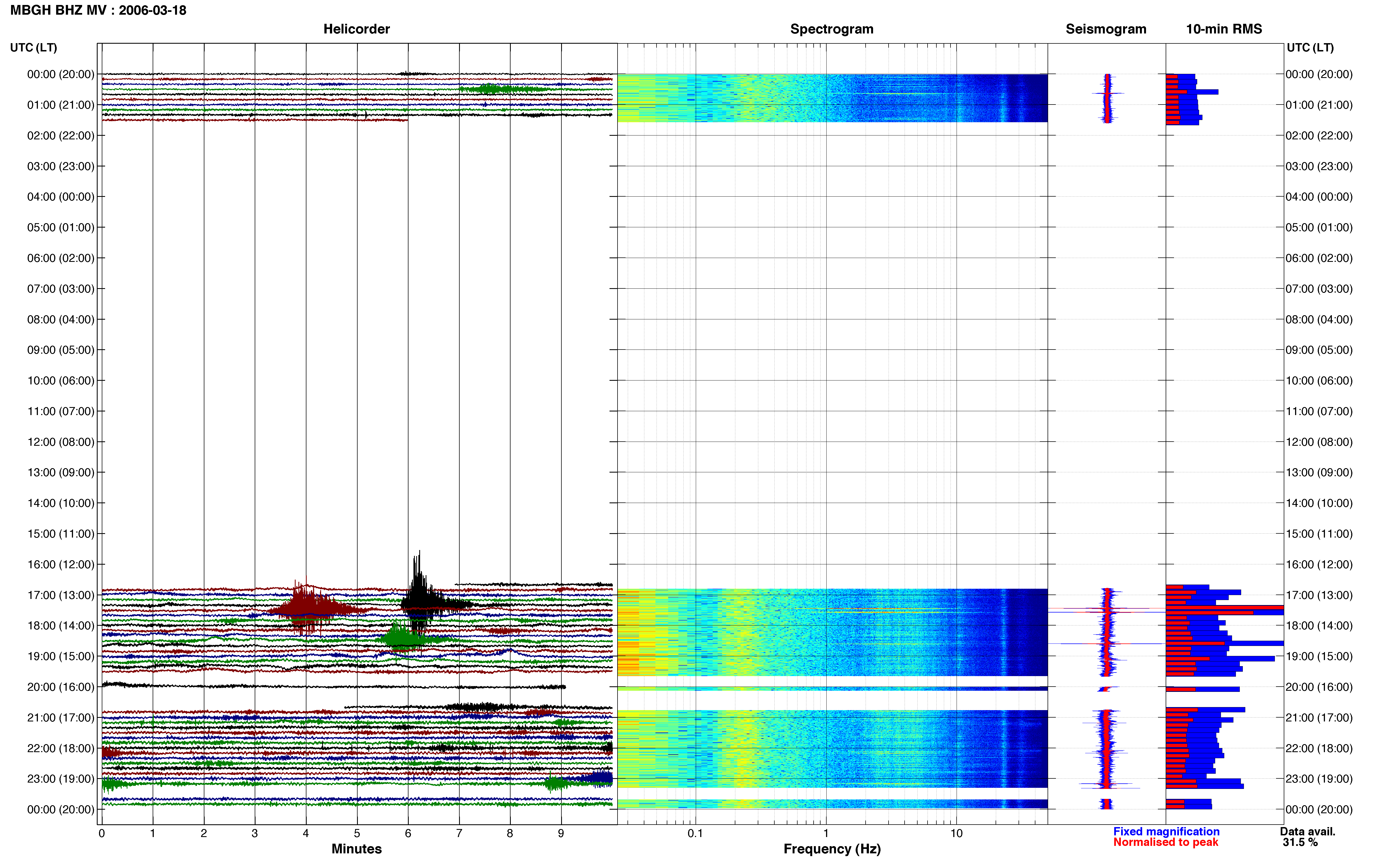Click the left 'UTC (LT)' axis label
Viewport: 1388px width, 868px height.
click(x=34, y=48)
